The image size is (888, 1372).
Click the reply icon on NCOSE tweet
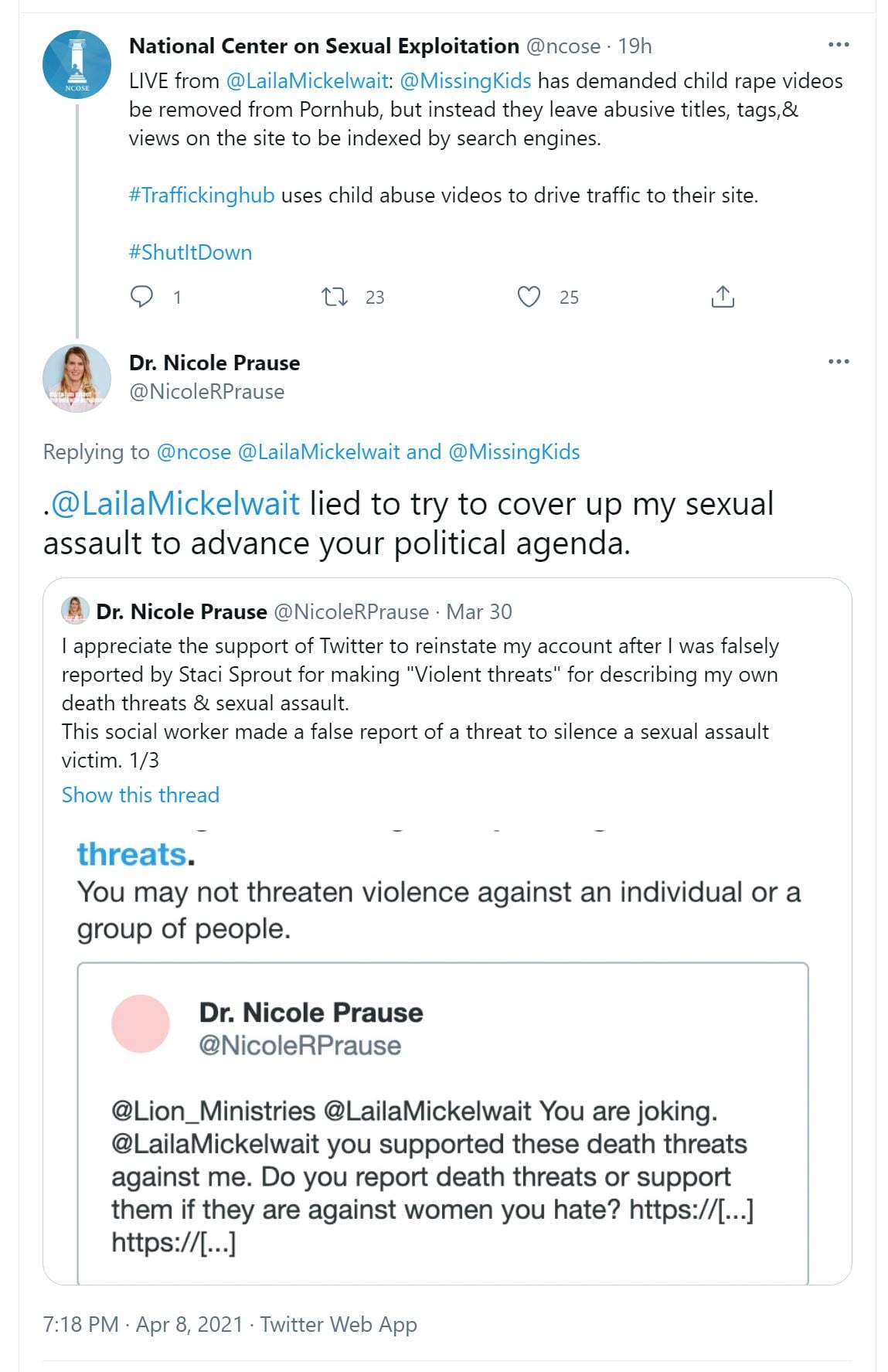pyautogui.click(x=142, y=297)
